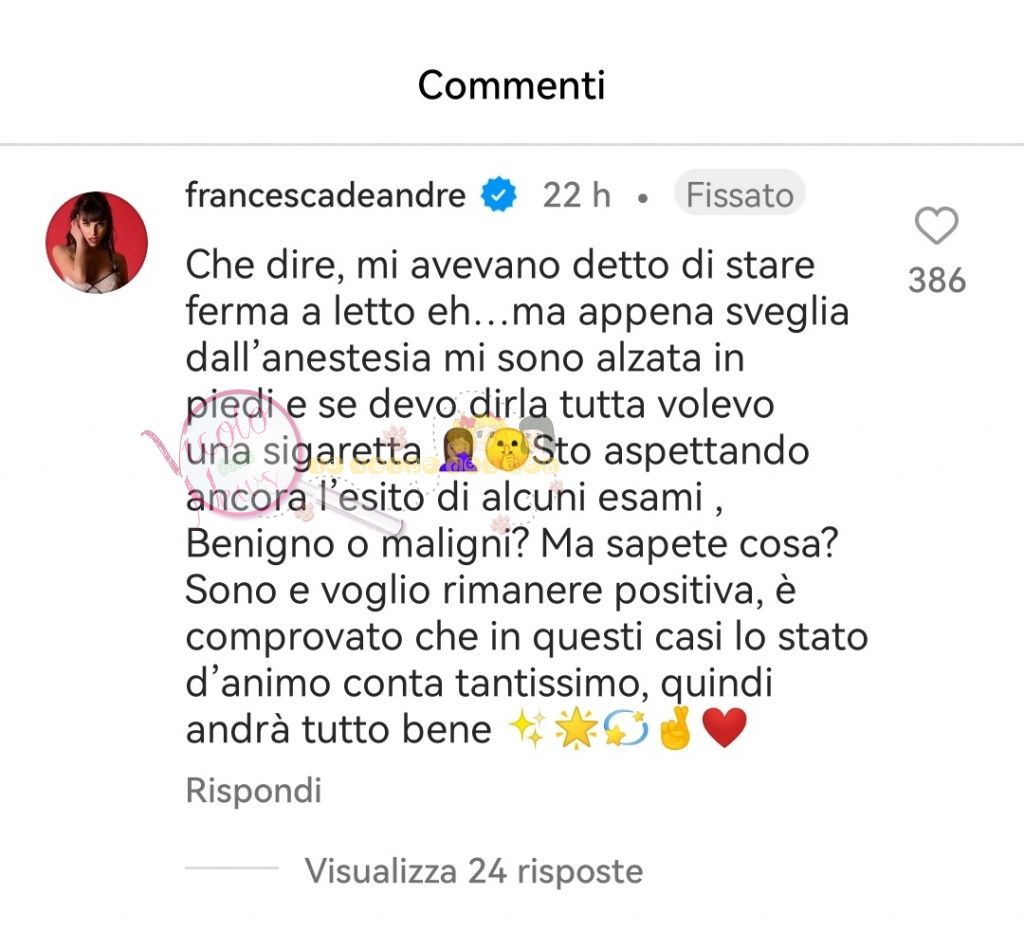Click the glowing star emoji
The image size is (1024, 931).
577,729
